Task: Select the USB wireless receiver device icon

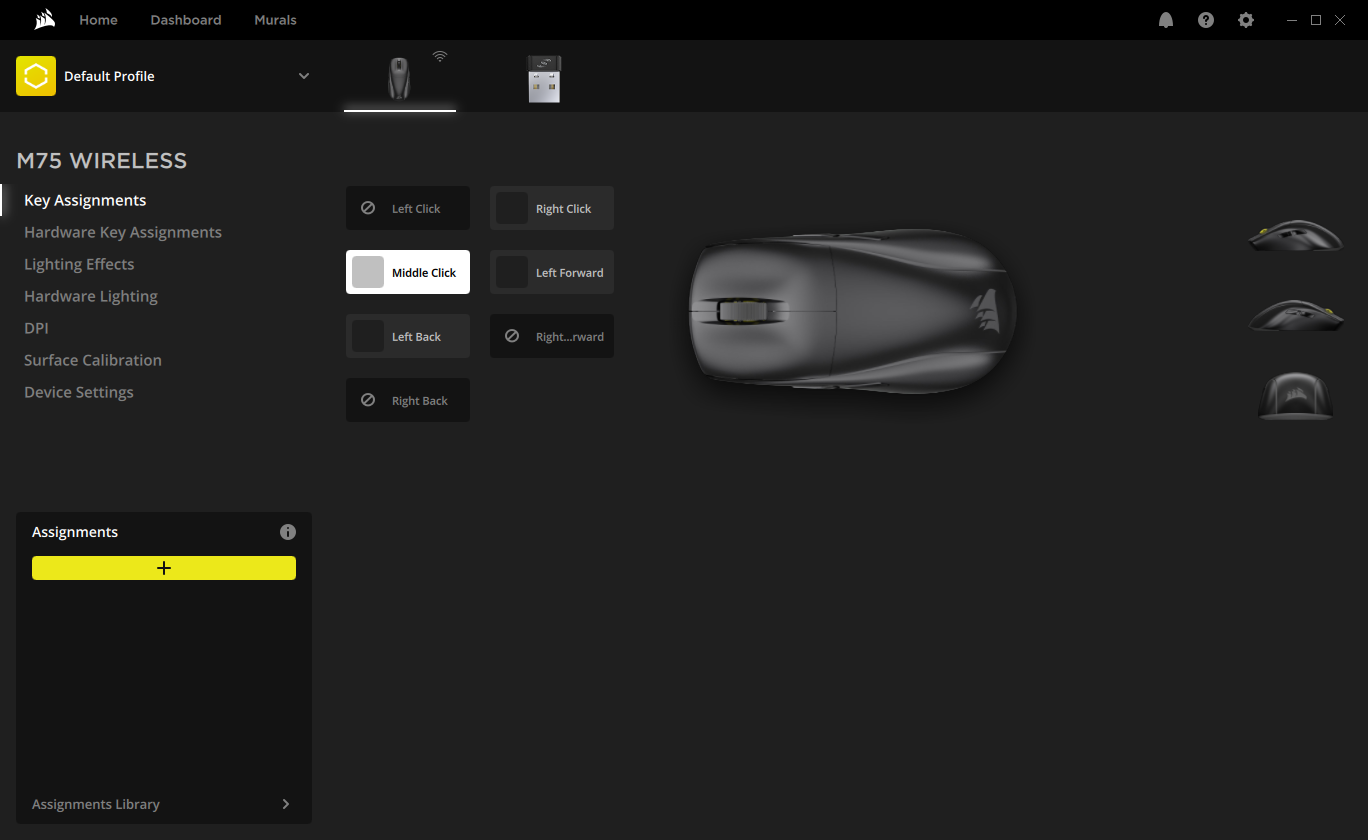Action: point(544,78)
